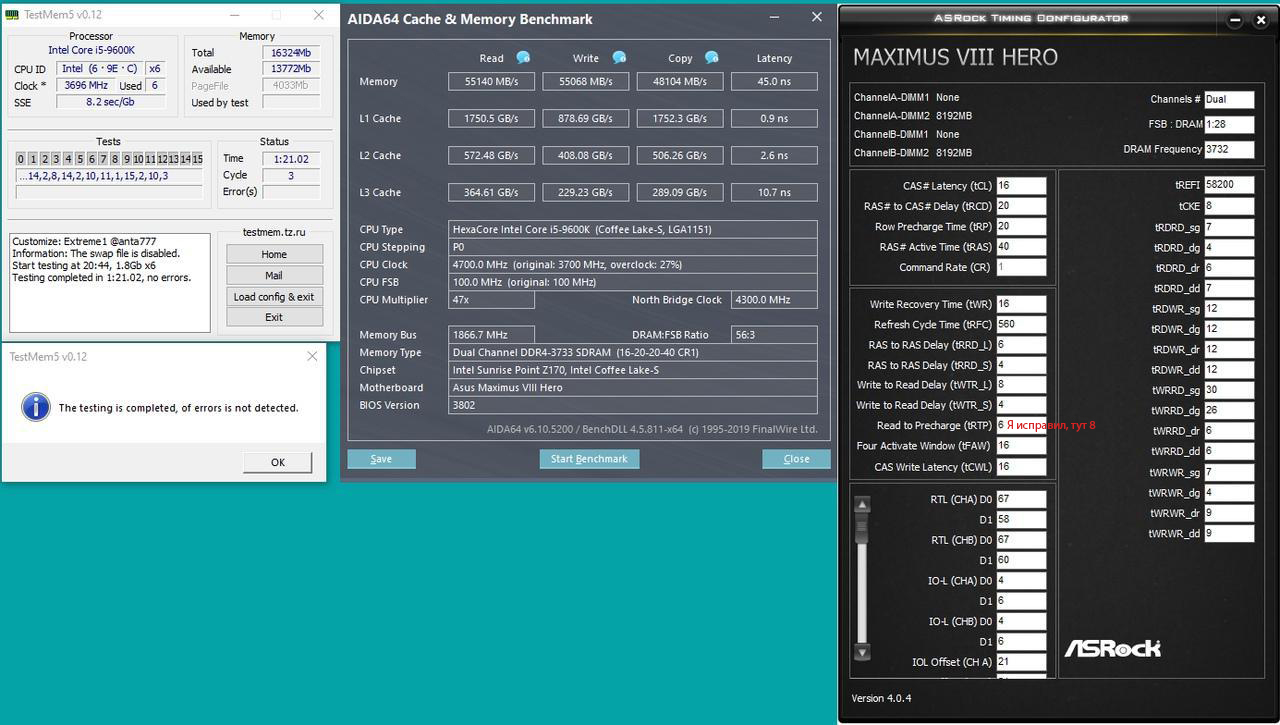
Task: Click the RAS# Active Time (tRAS) field
Action: pos(1021,247)
